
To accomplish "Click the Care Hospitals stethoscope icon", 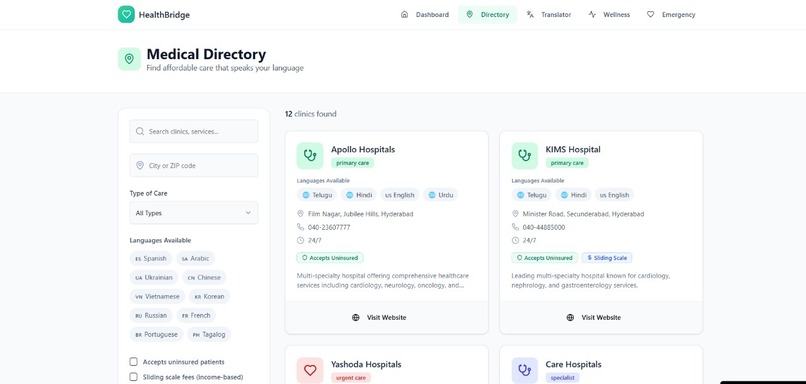I will click(524, 370).
